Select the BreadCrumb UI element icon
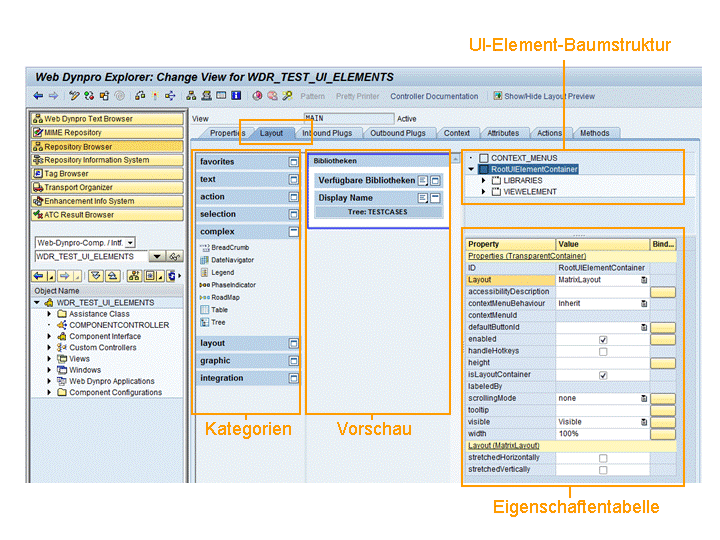Image resolution: width=720 pixels, height=540 pixels. pos(204,247)
